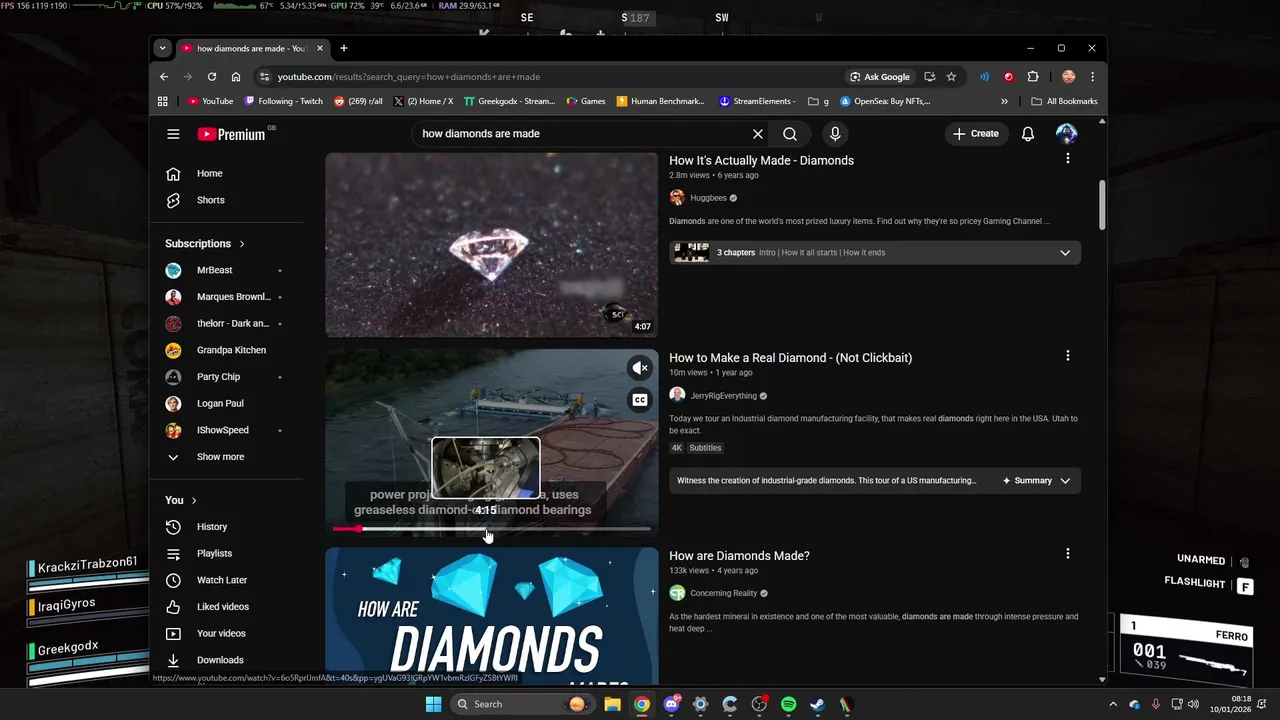
Task: Open Steam from taskbar
Action: 817,704
